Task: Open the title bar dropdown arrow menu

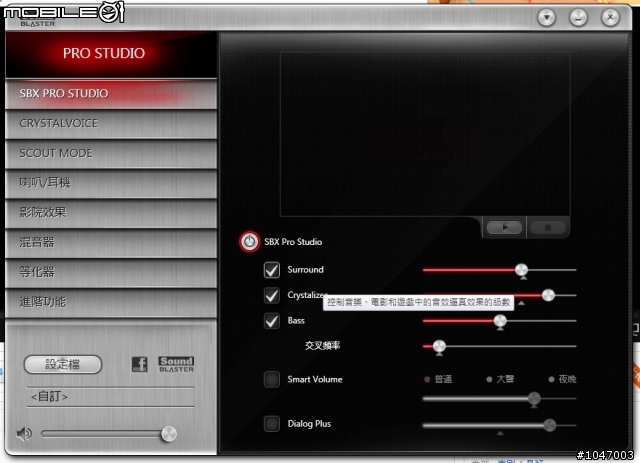Action: pos(547,18)
